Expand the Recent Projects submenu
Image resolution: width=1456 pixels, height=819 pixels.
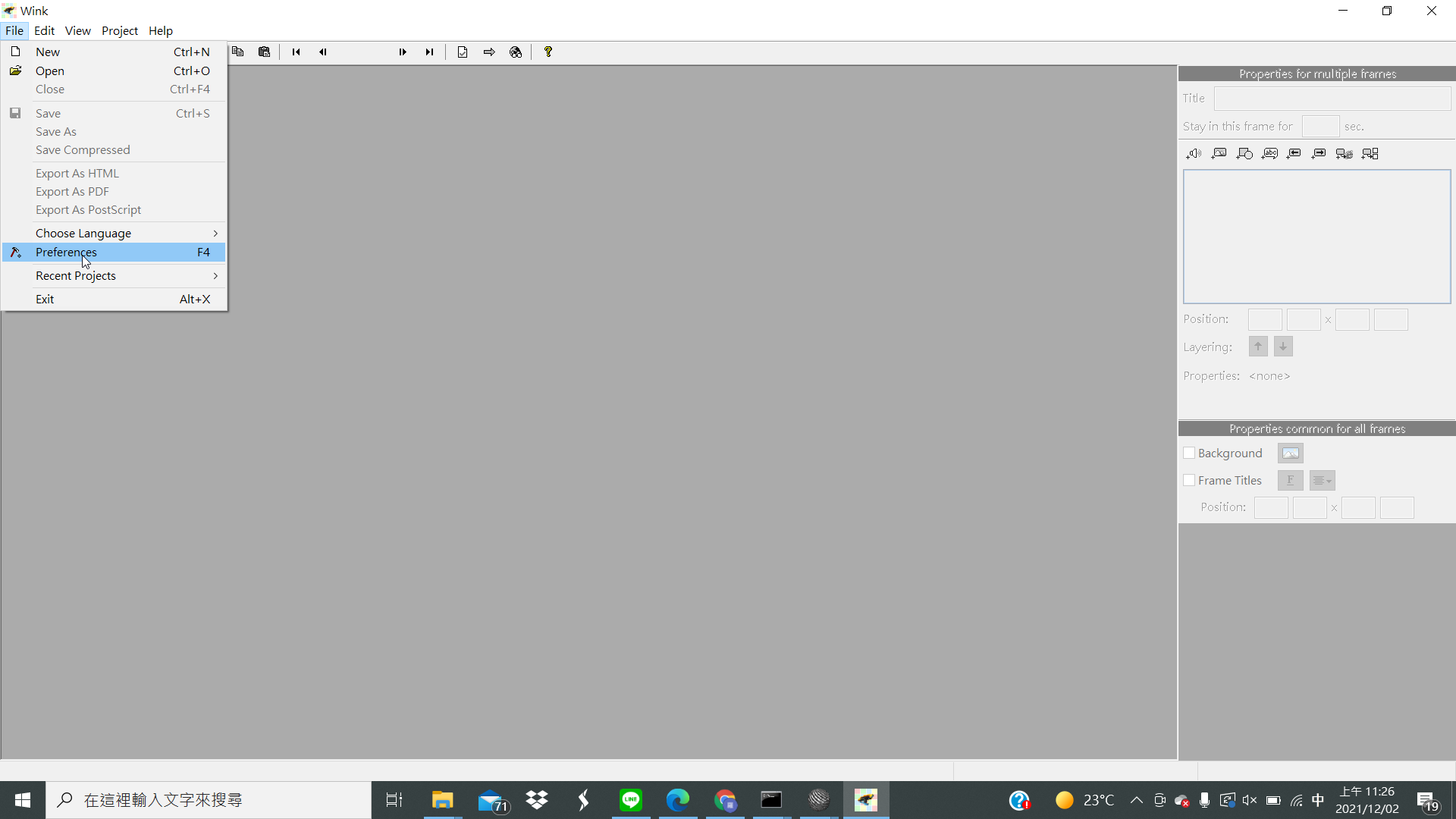pos(114,275)
